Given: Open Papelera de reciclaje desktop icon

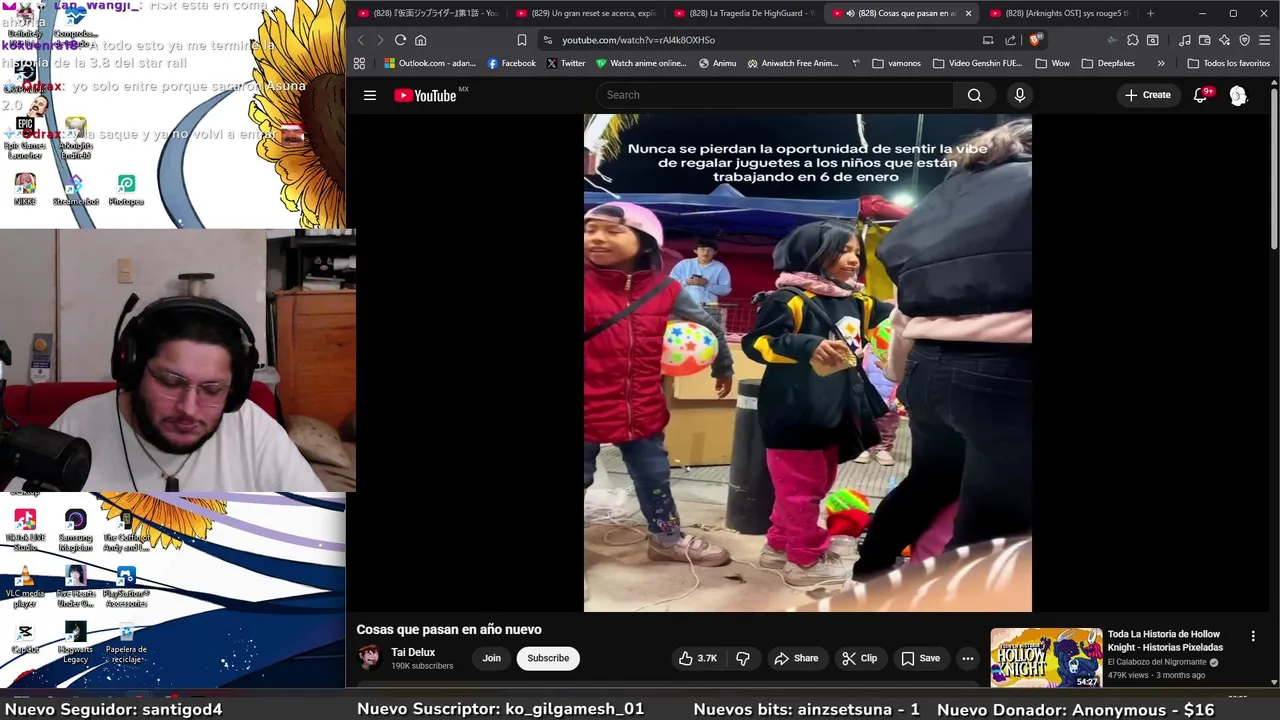Looking at the screenshot, I should click(x=126, y=642).
